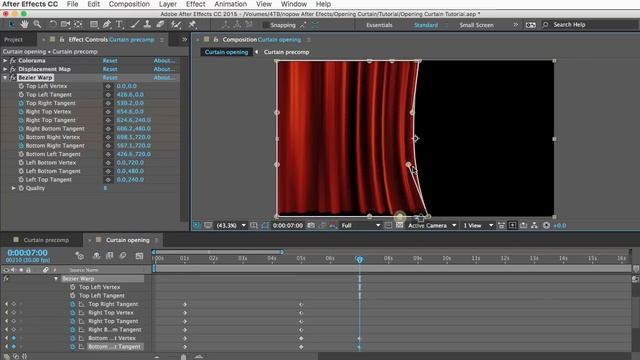Viewport: 640px width, 360px height.
Task: Toggle stopwatch for Left Bottom Vertex in Effect Controls
Action: tap(21, 162)
